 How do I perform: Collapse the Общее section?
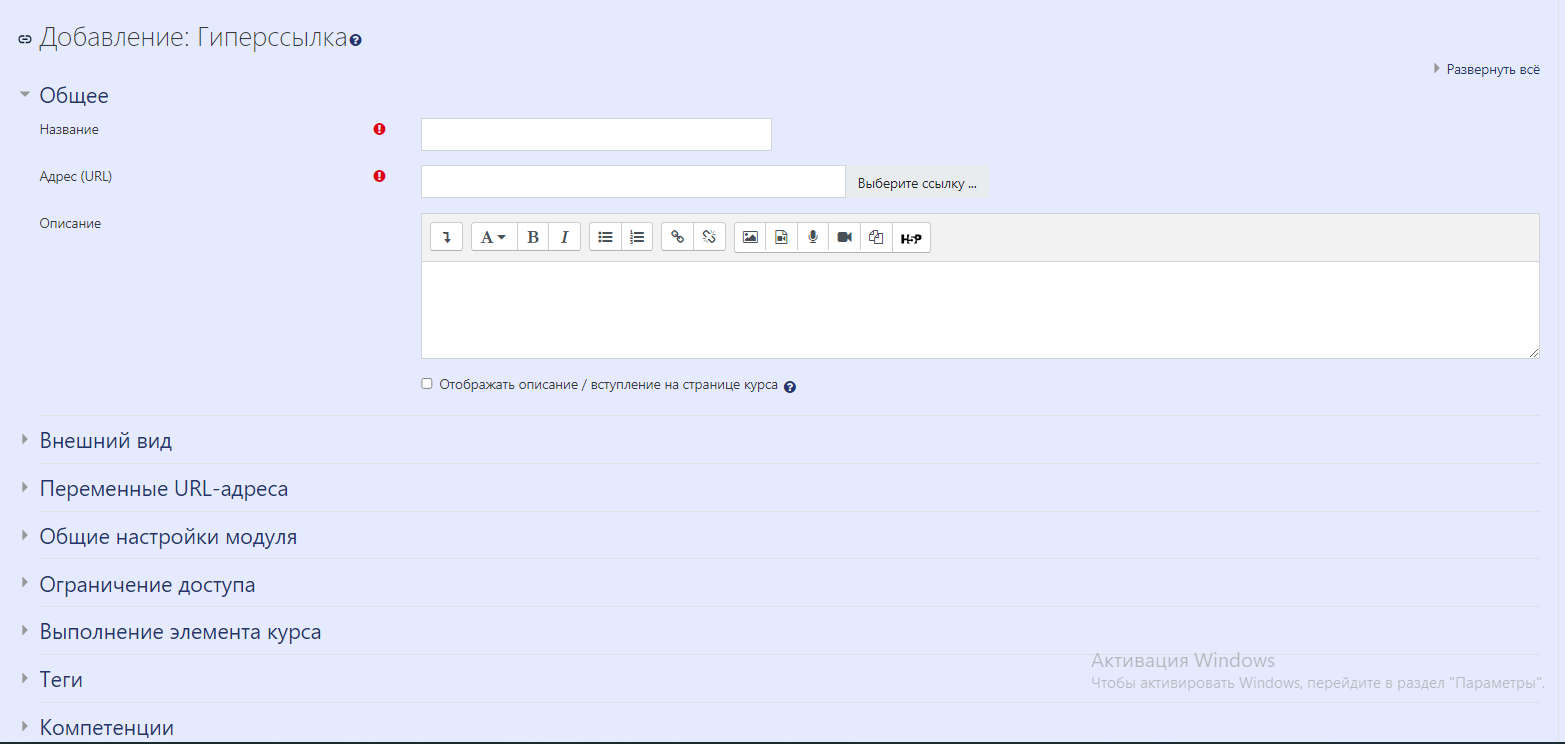pos(73,96)
